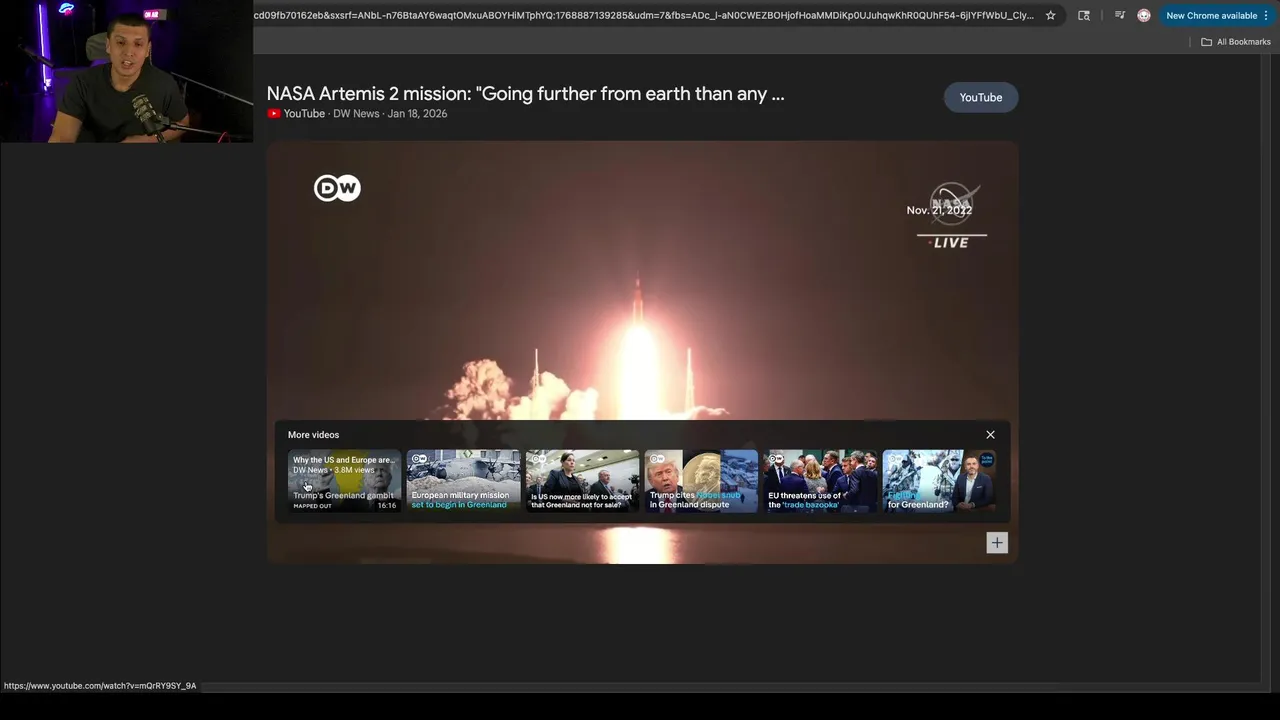1280x720 pixels.
Task: Click the DW logo in the video
Action: click(337, 188)
